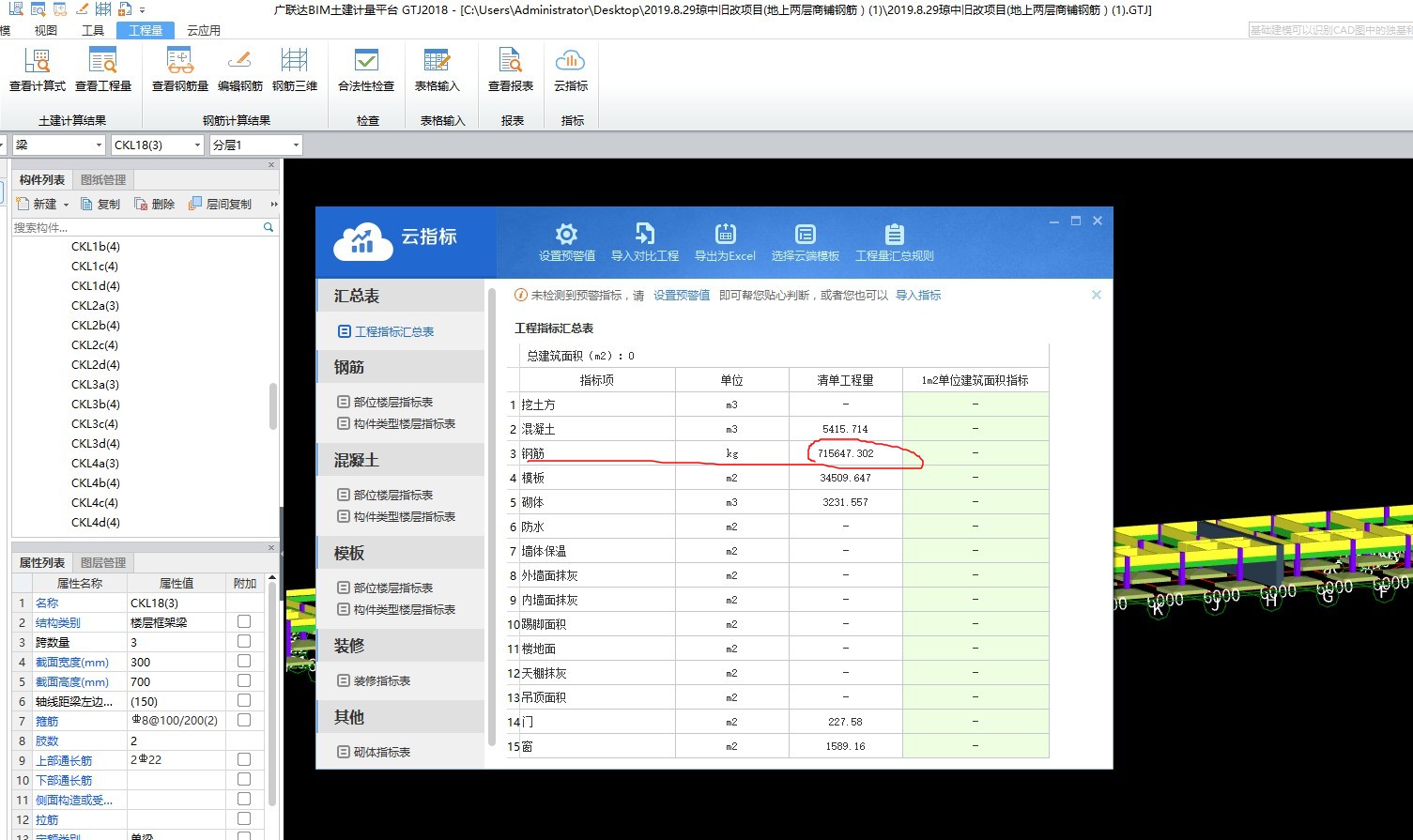
Task: Switch to 云应用 ribbon tab
Action: pos(204,30)
